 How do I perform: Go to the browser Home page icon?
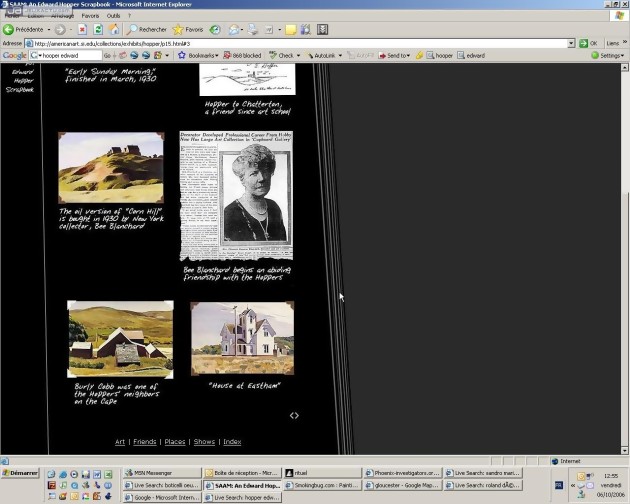pyautogui.click(x=114, y=30)
